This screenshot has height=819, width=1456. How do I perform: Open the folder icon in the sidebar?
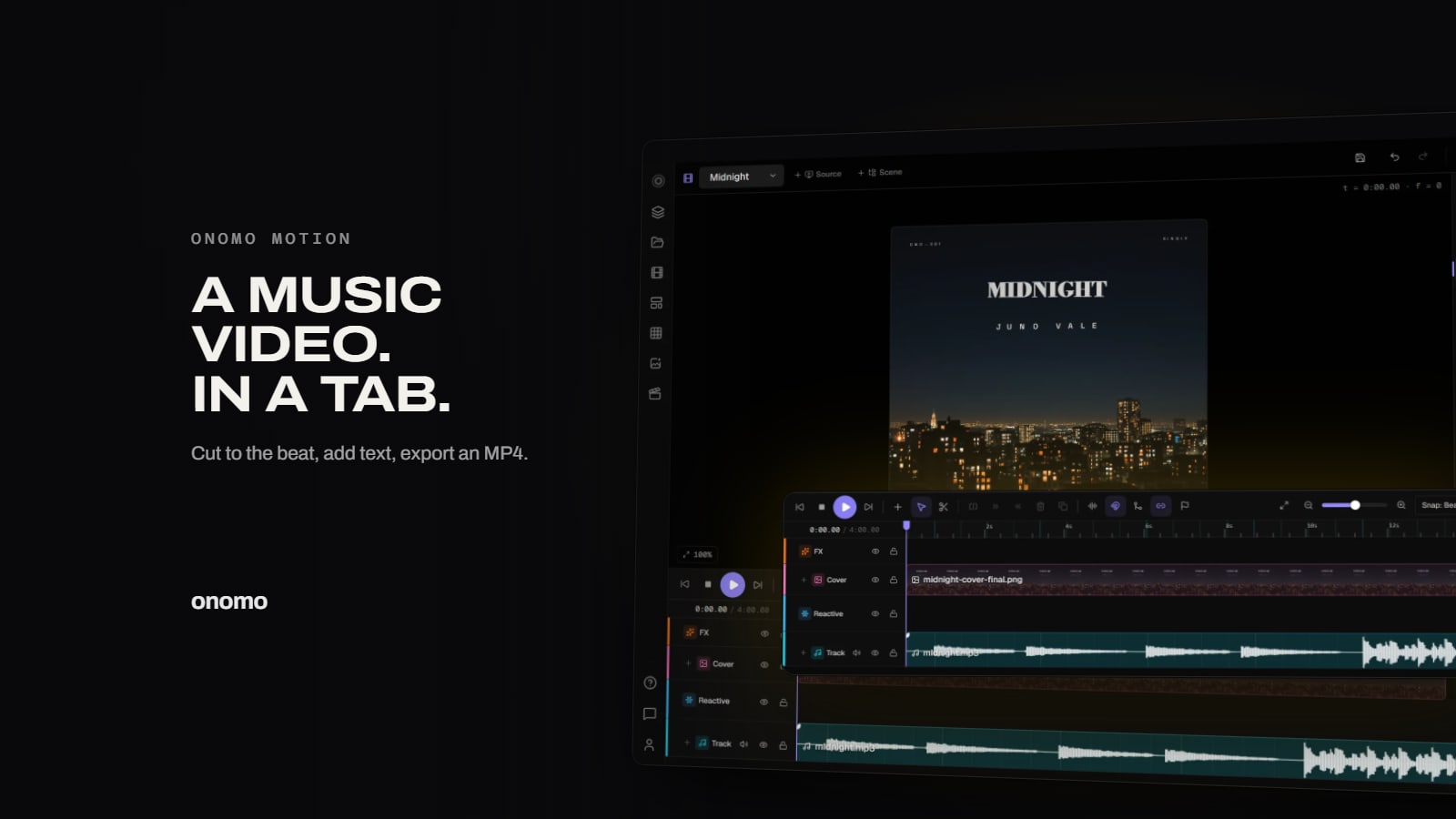(657, 242)
